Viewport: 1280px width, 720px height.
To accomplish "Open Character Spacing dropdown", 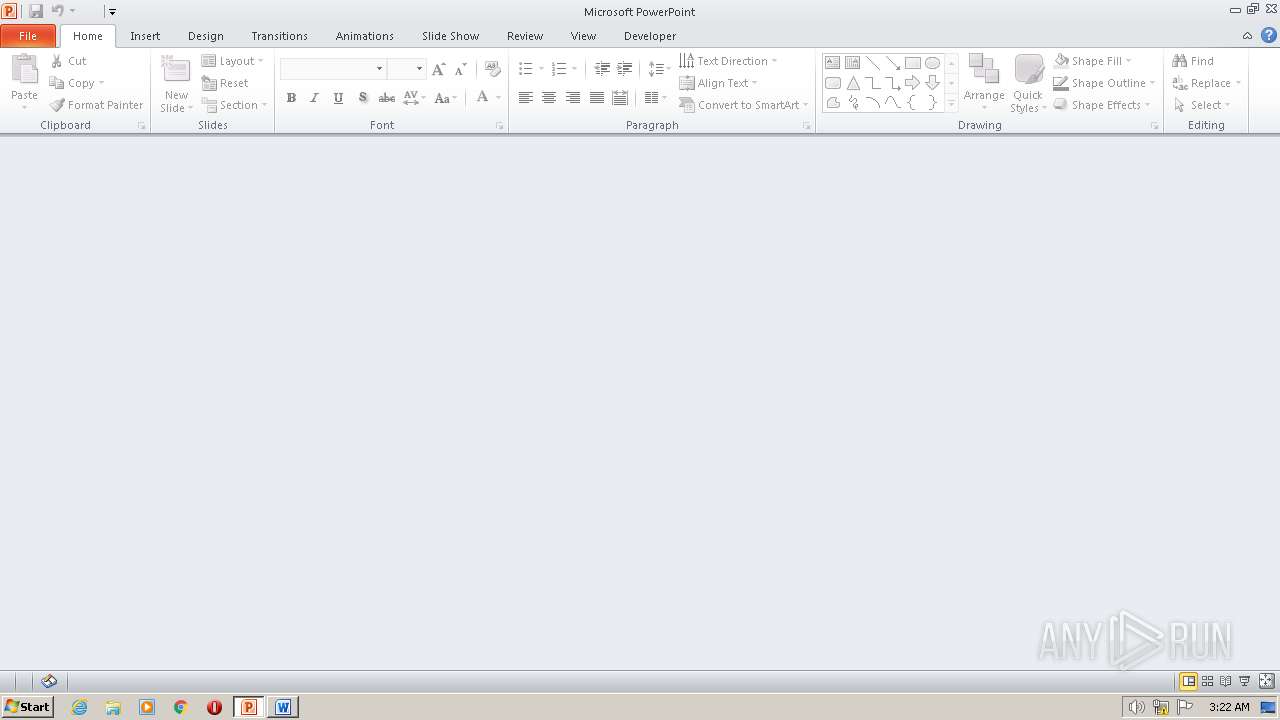I will [x=414, y=98].
